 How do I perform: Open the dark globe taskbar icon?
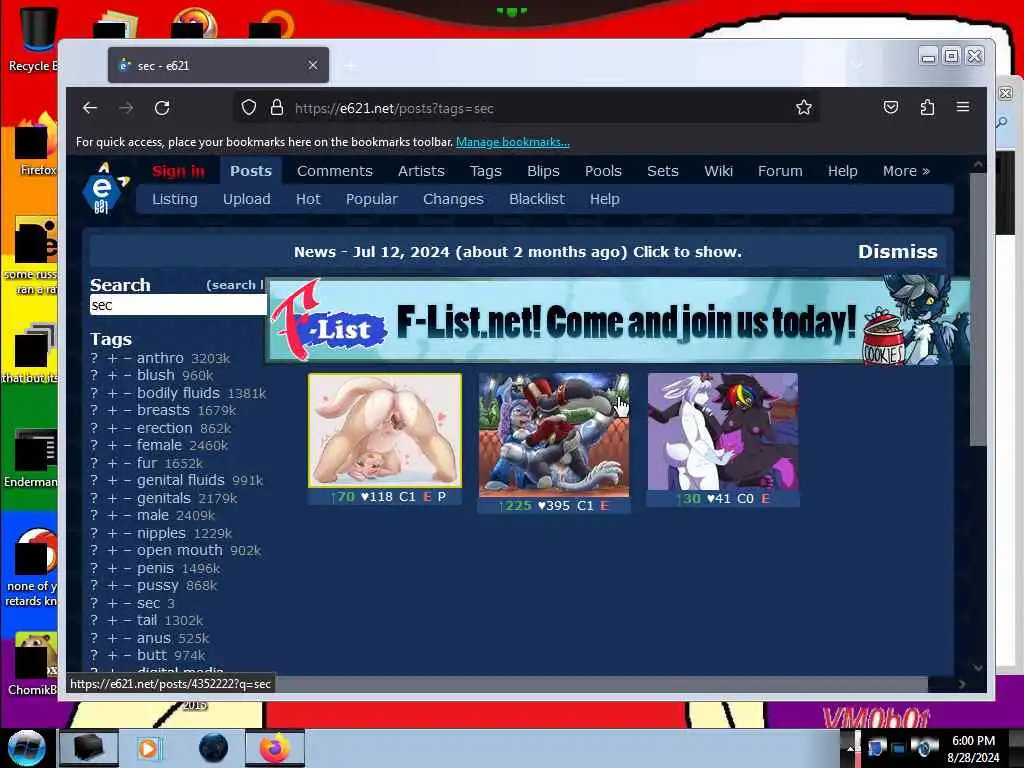pyautogui.click(x=213, y=748)
